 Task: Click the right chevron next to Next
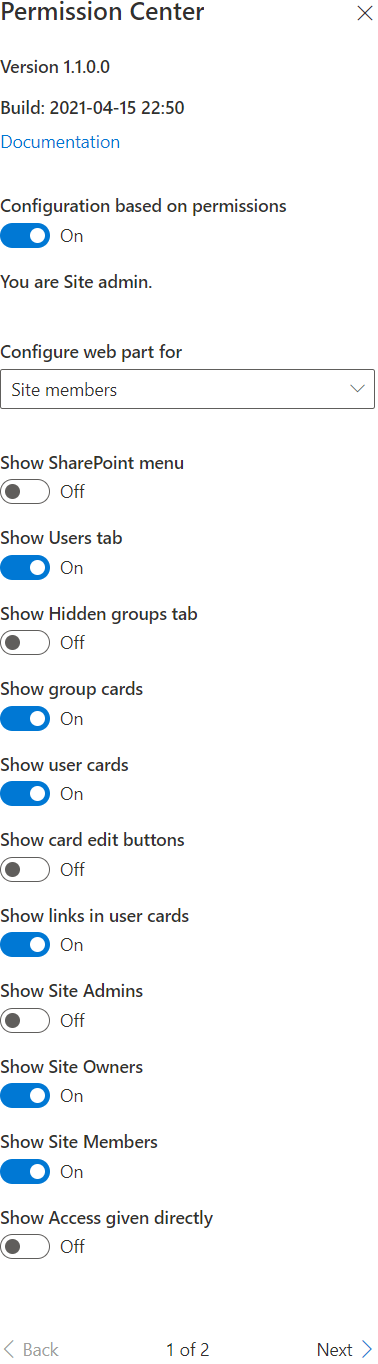(367, 1350)
